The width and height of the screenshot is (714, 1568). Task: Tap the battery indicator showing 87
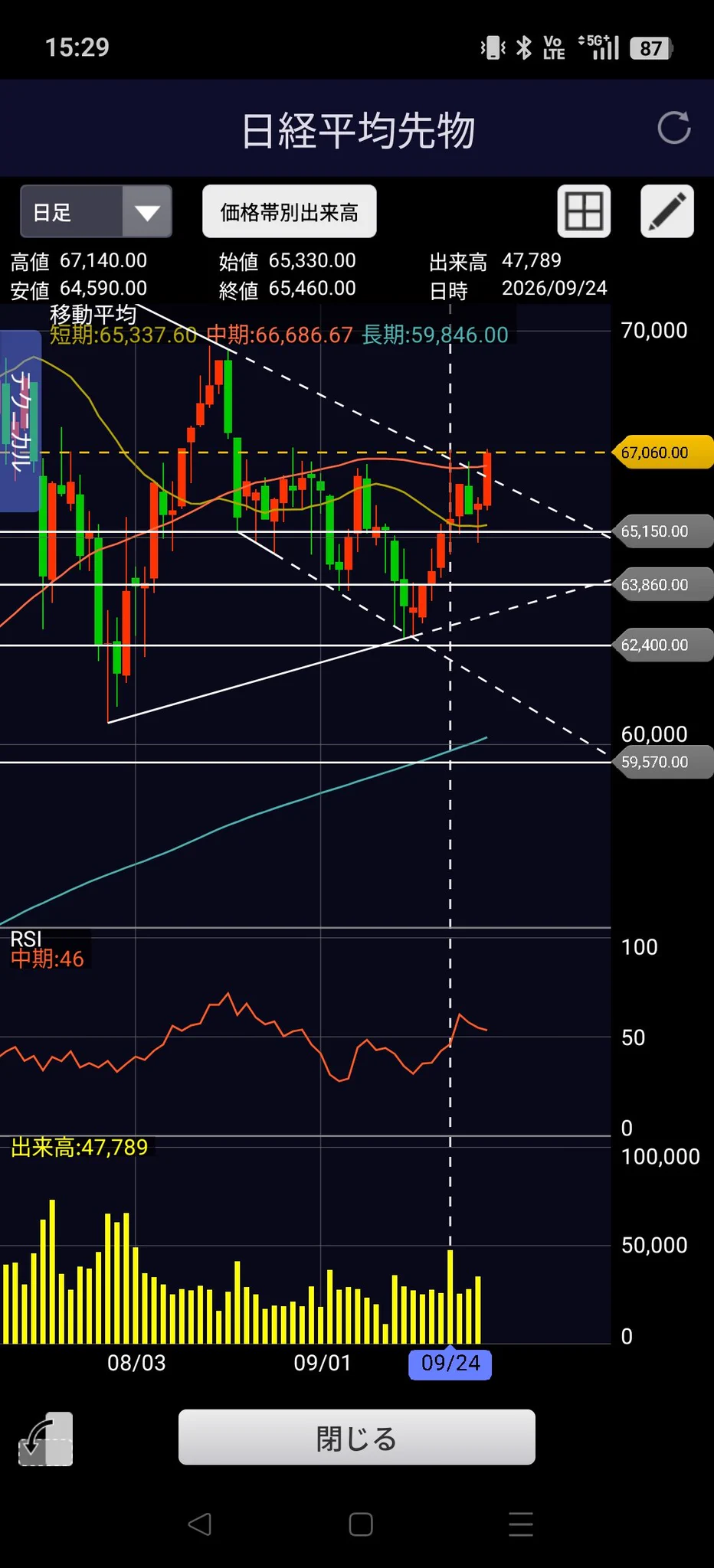(x=651, y=48)
